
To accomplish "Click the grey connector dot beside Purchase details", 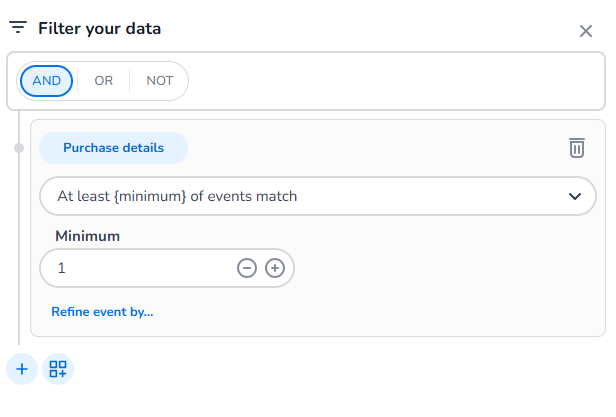I will point(19,148).
